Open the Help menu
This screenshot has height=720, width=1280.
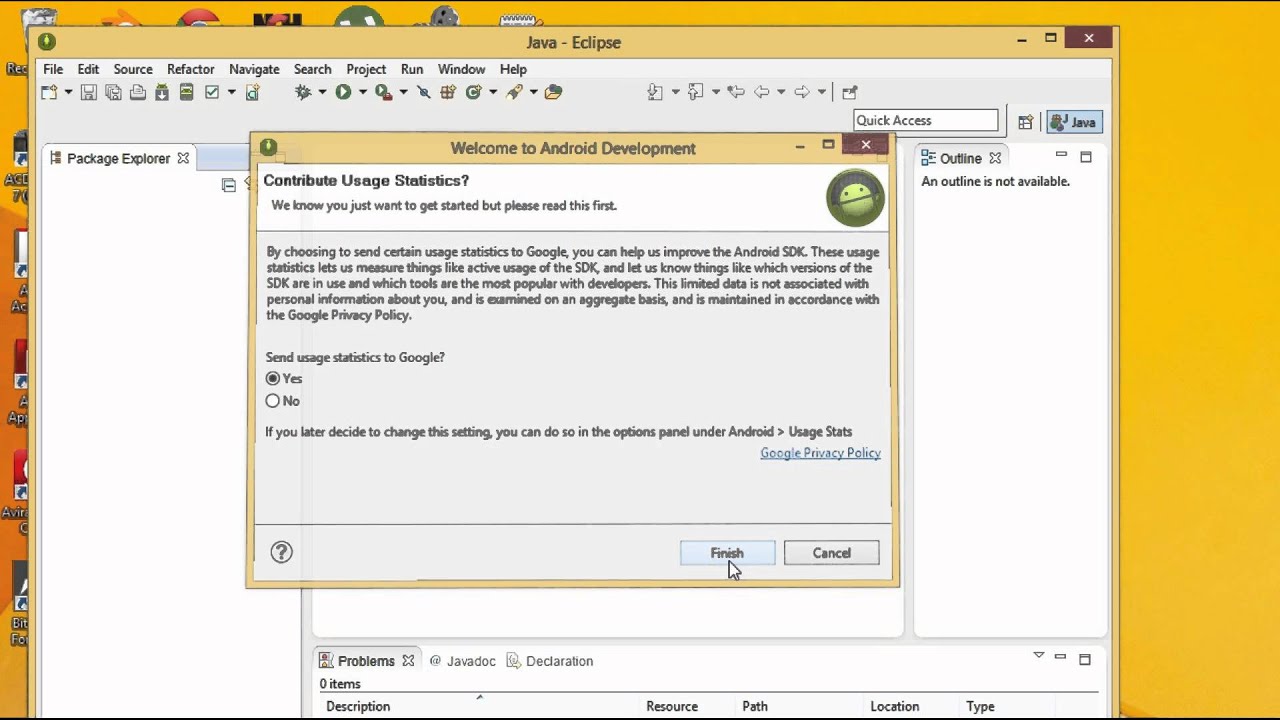(x=513, y=69)
